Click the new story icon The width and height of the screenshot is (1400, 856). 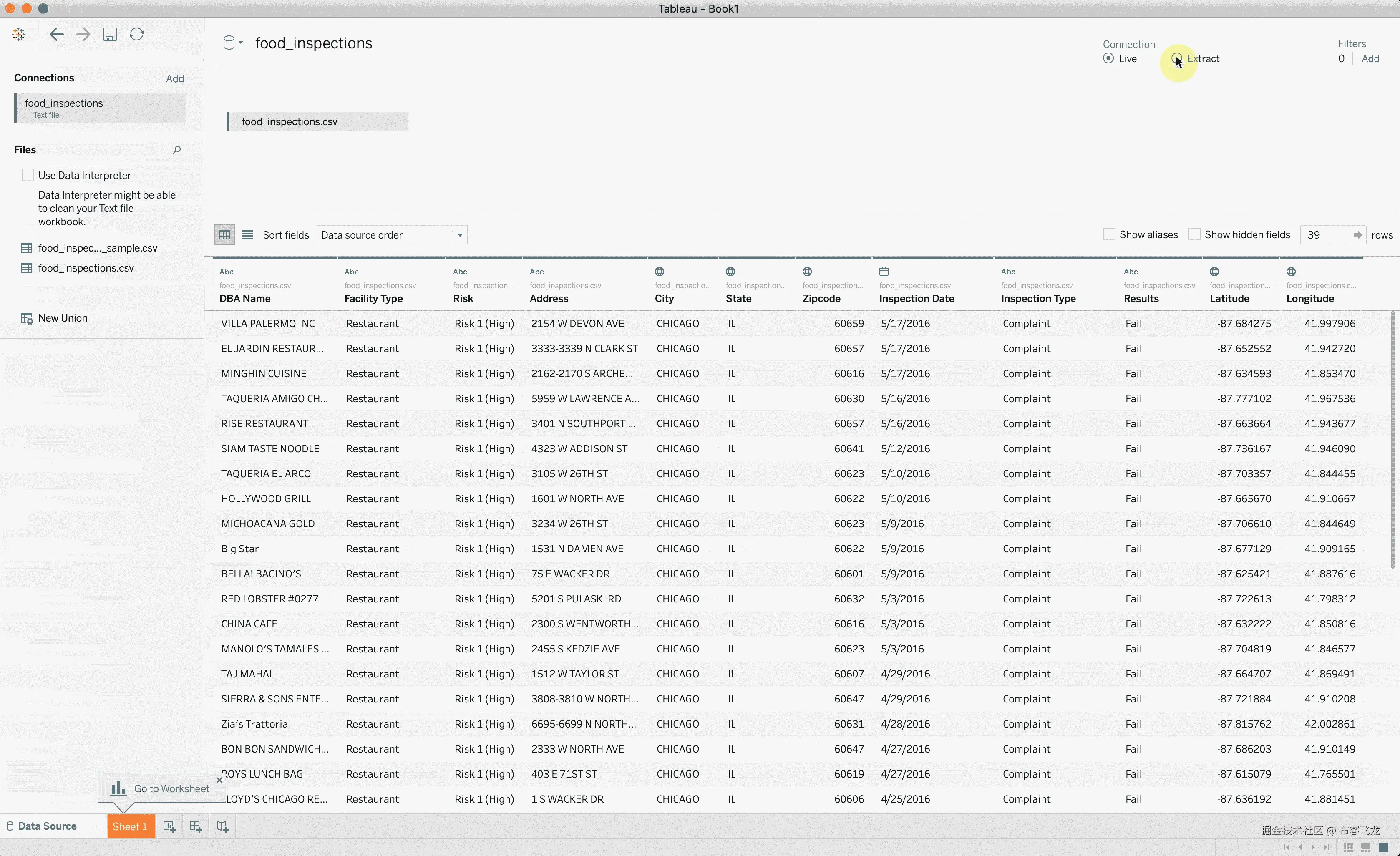(x=222, y=826)
